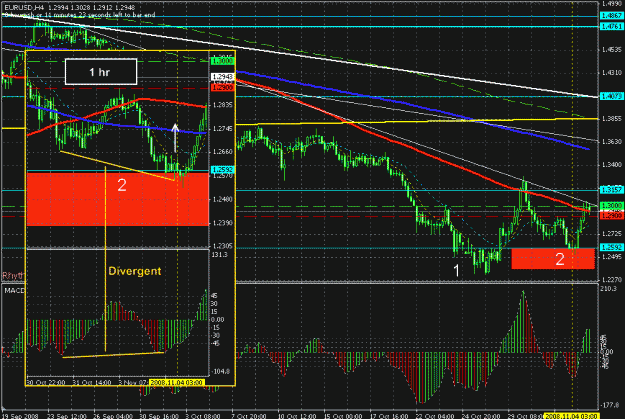
Task: Click the 1.2270 price axis value
Action: 612,279
